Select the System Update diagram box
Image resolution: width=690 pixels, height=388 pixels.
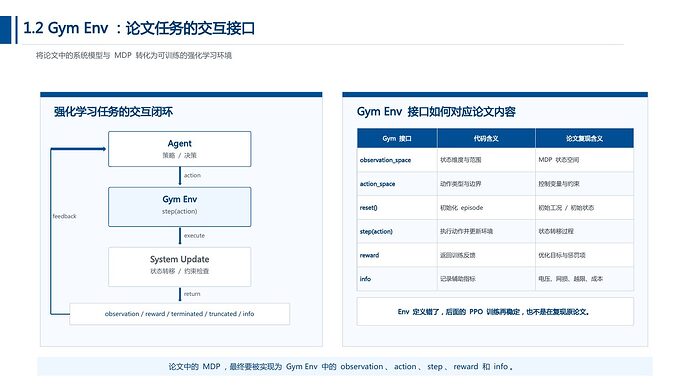[180, 267]
